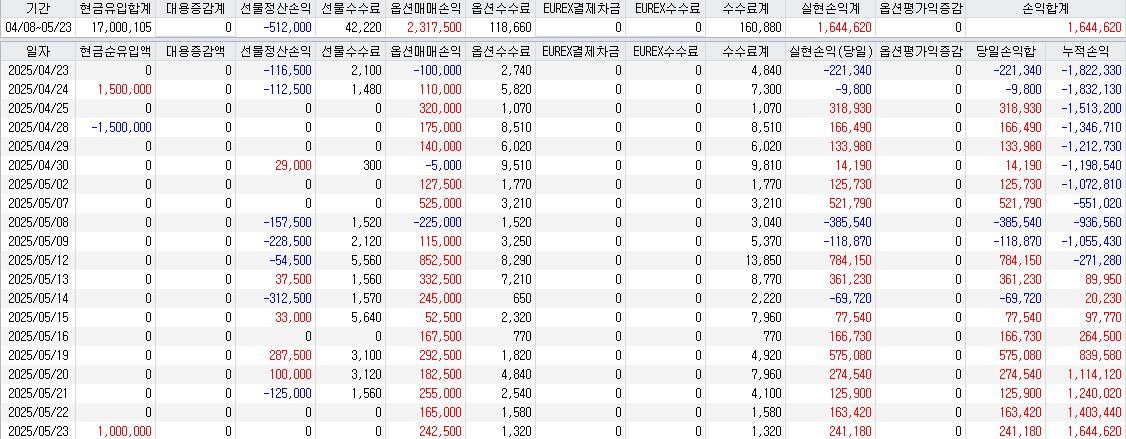Select the date row 2025/04/28
Viewport: 1126px width, 439px height.
tap(37, 127)
